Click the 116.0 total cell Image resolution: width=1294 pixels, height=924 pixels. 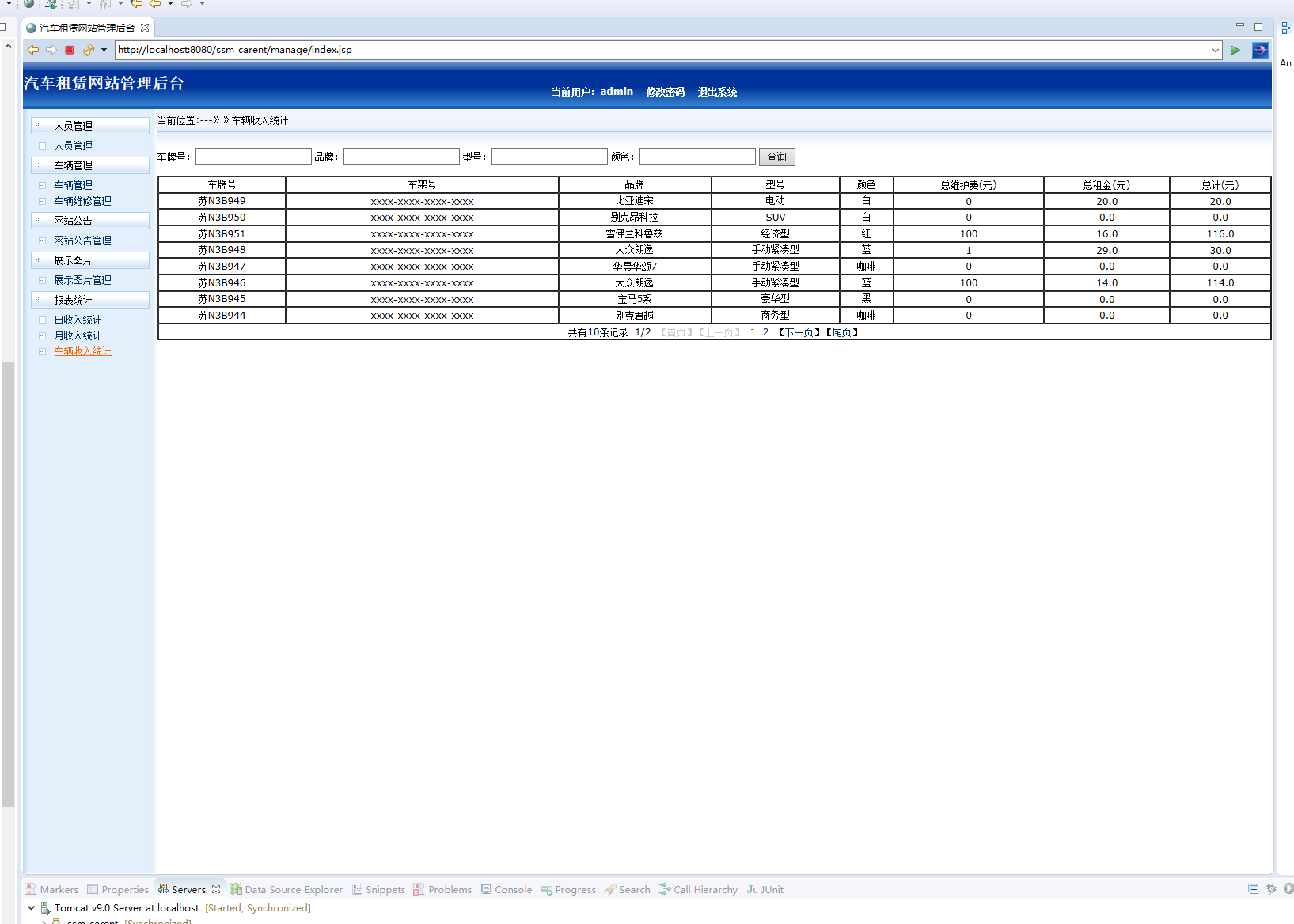[x=1220, y=234]
